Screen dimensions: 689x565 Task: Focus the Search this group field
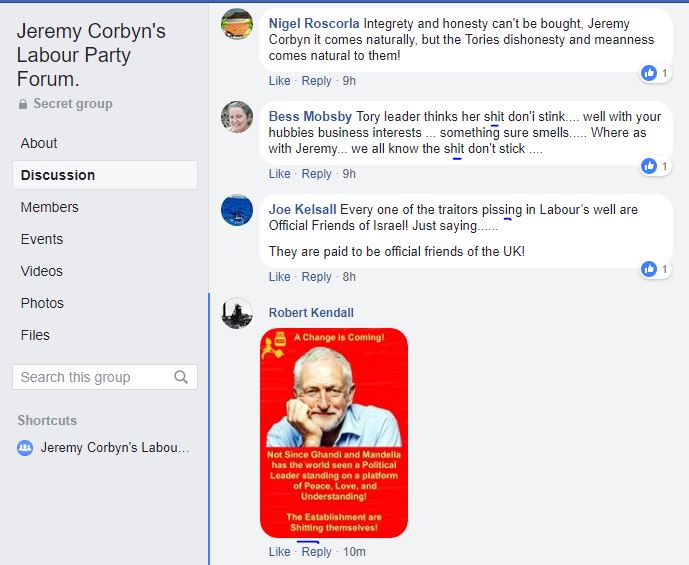click(x=105, y=377)
